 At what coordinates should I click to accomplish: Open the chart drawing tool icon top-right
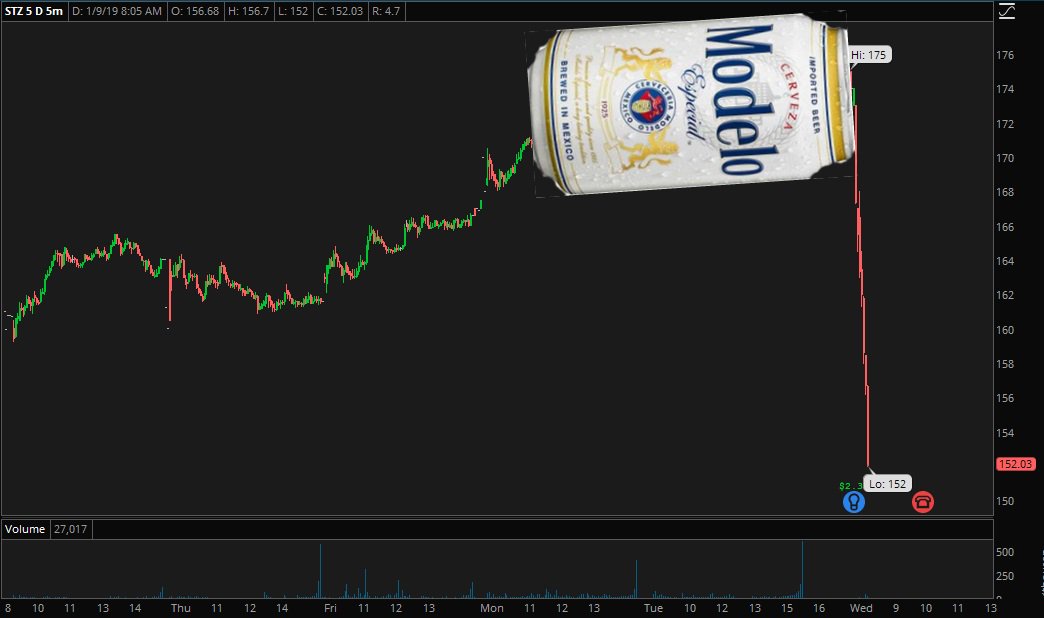tap(1007, 11)
